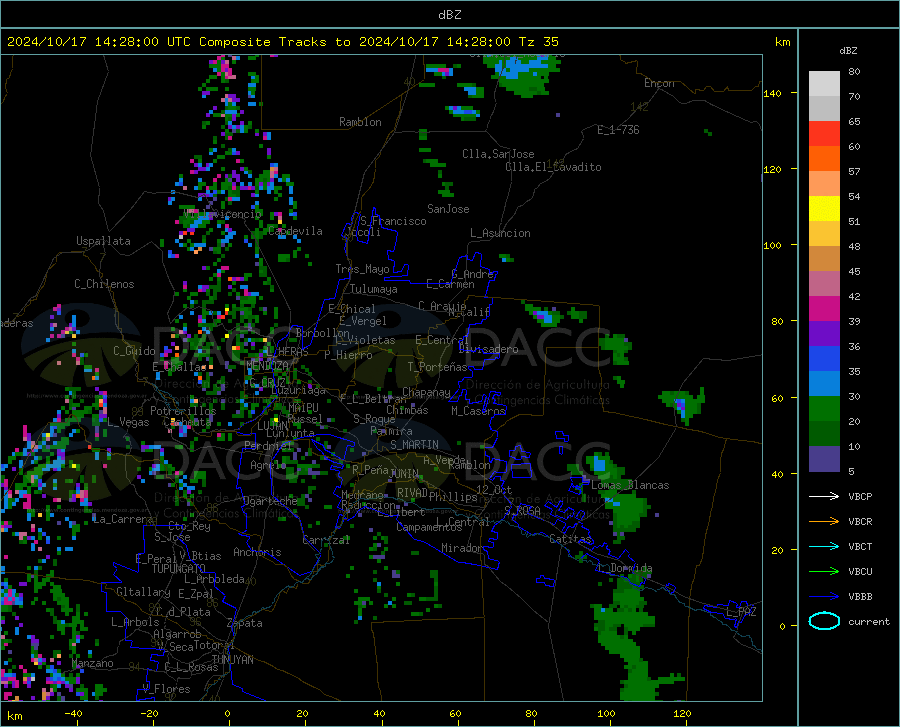Select the 35 dBZ blue color swatch
900x727 pixels.
(824, 383)
